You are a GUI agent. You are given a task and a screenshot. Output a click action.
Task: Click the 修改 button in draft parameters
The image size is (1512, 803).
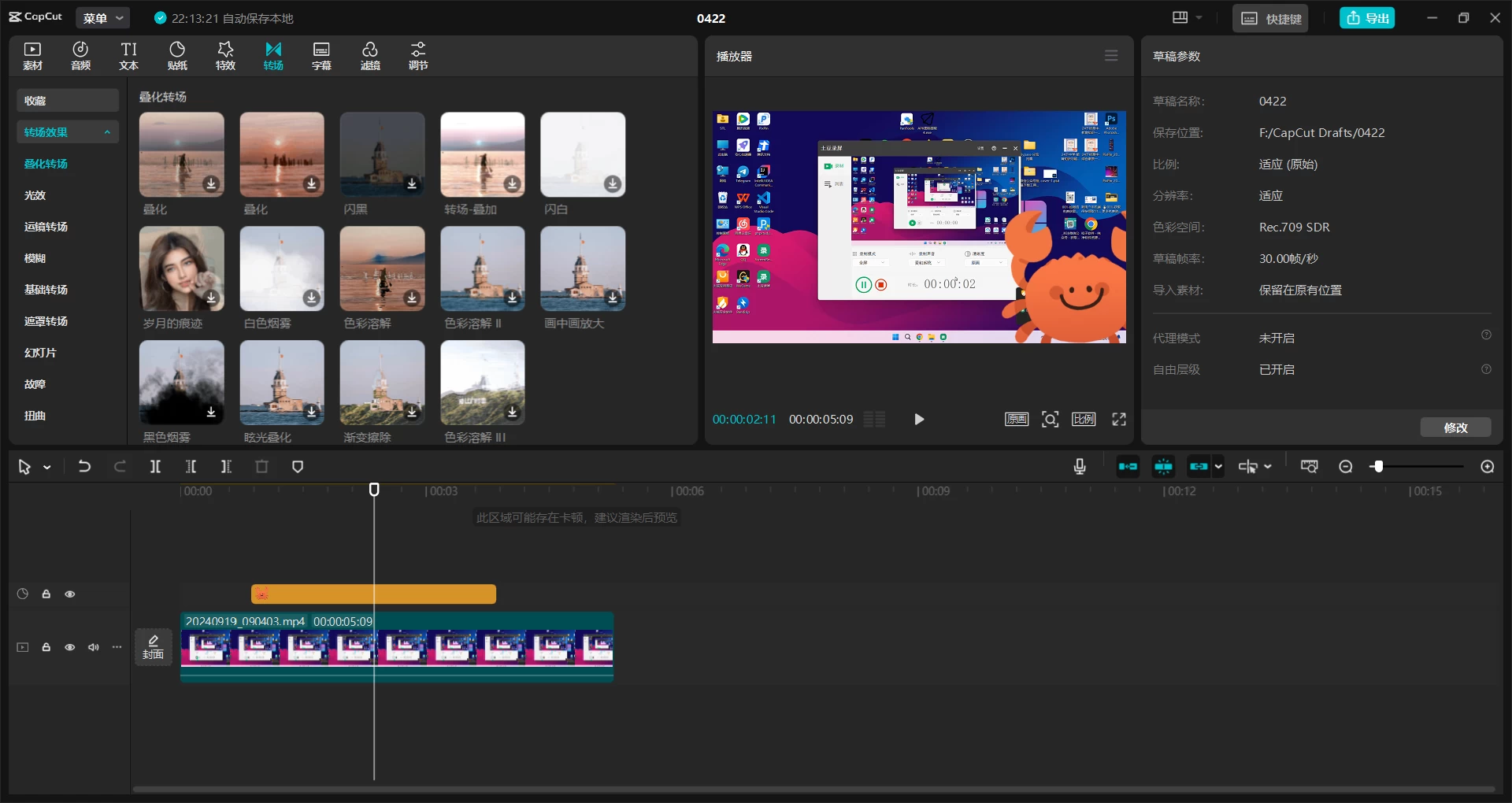[1455, 427]
